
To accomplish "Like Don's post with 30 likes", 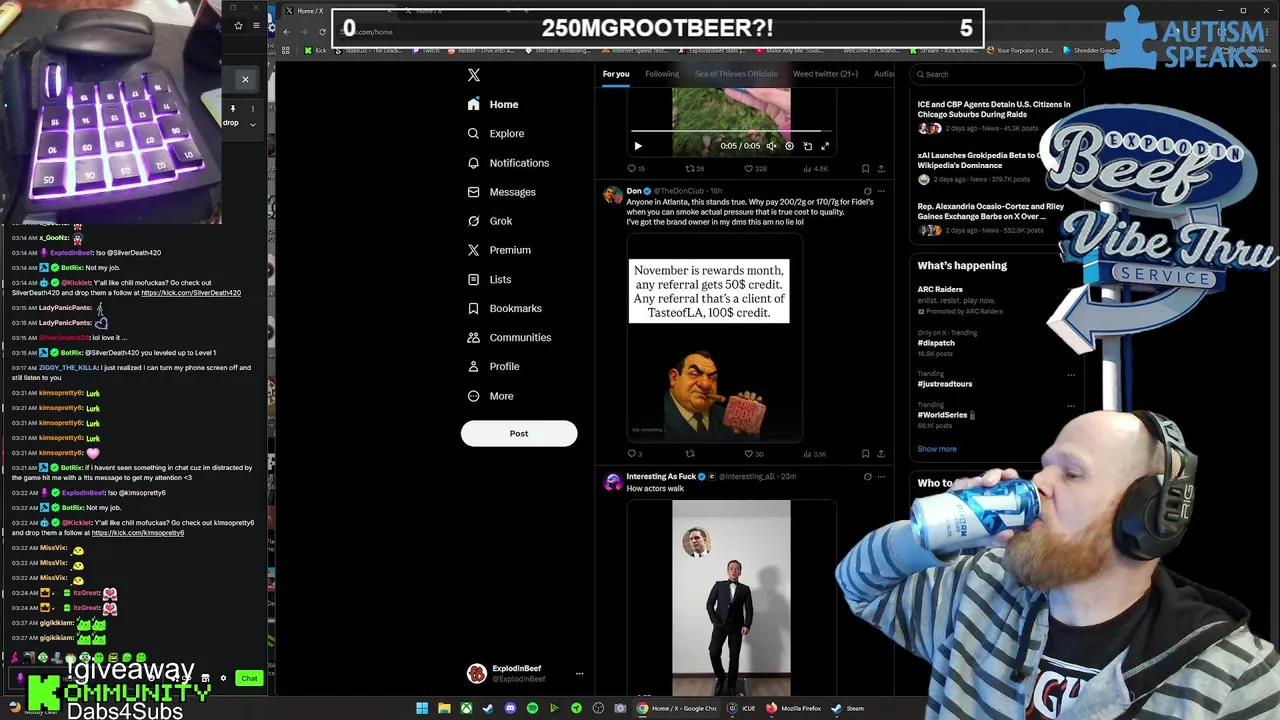I will (x=754, y=454).
